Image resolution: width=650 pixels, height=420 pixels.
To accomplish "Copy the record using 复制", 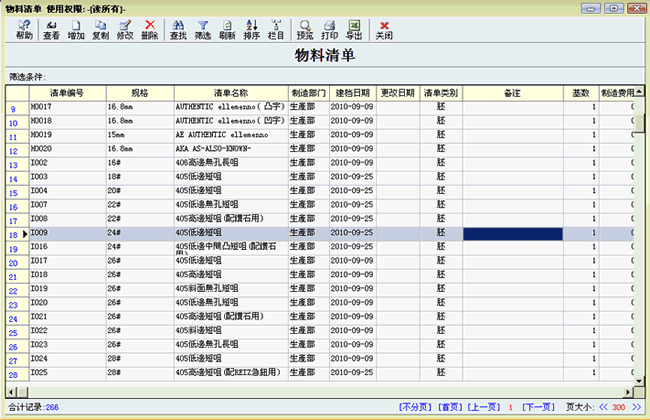I will pos(100,30).
